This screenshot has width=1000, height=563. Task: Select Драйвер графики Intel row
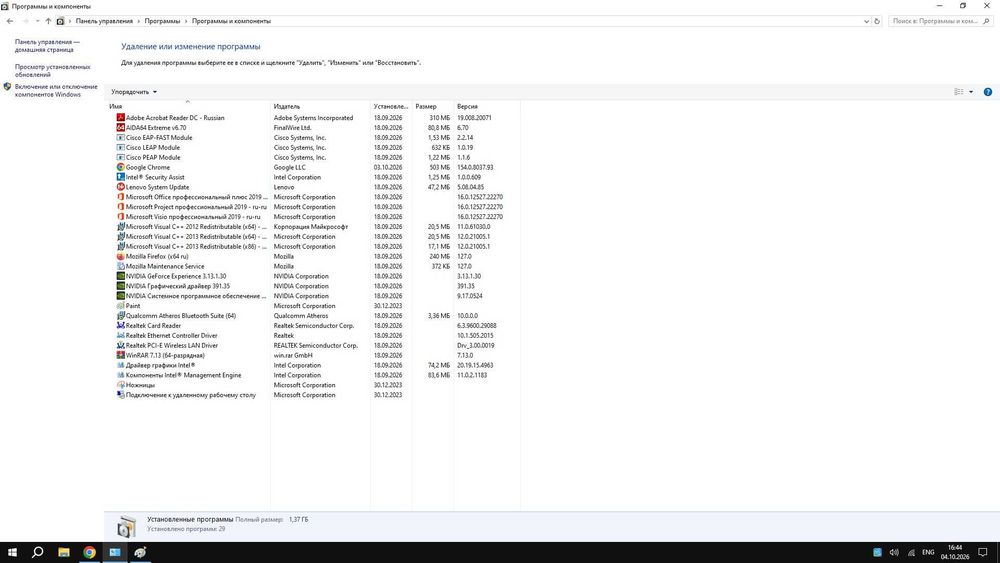(x=314, y=365)
